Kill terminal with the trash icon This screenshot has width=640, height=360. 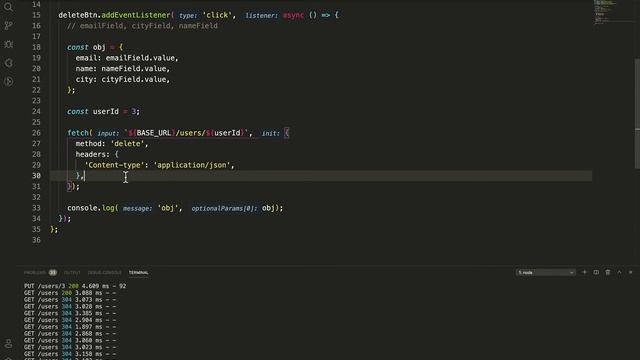click(608, 272)
